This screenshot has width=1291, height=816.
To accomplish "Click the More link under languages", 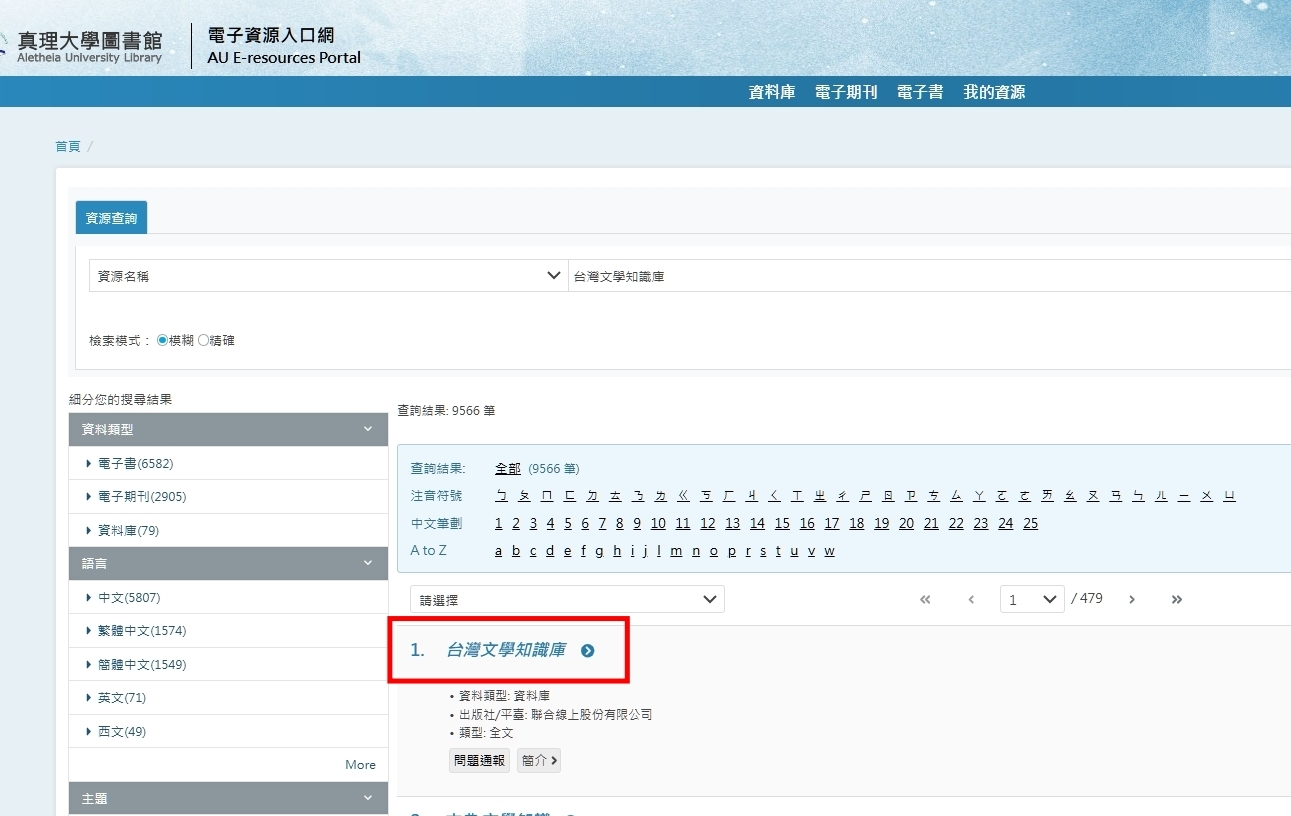I will (x=360, y=765).
